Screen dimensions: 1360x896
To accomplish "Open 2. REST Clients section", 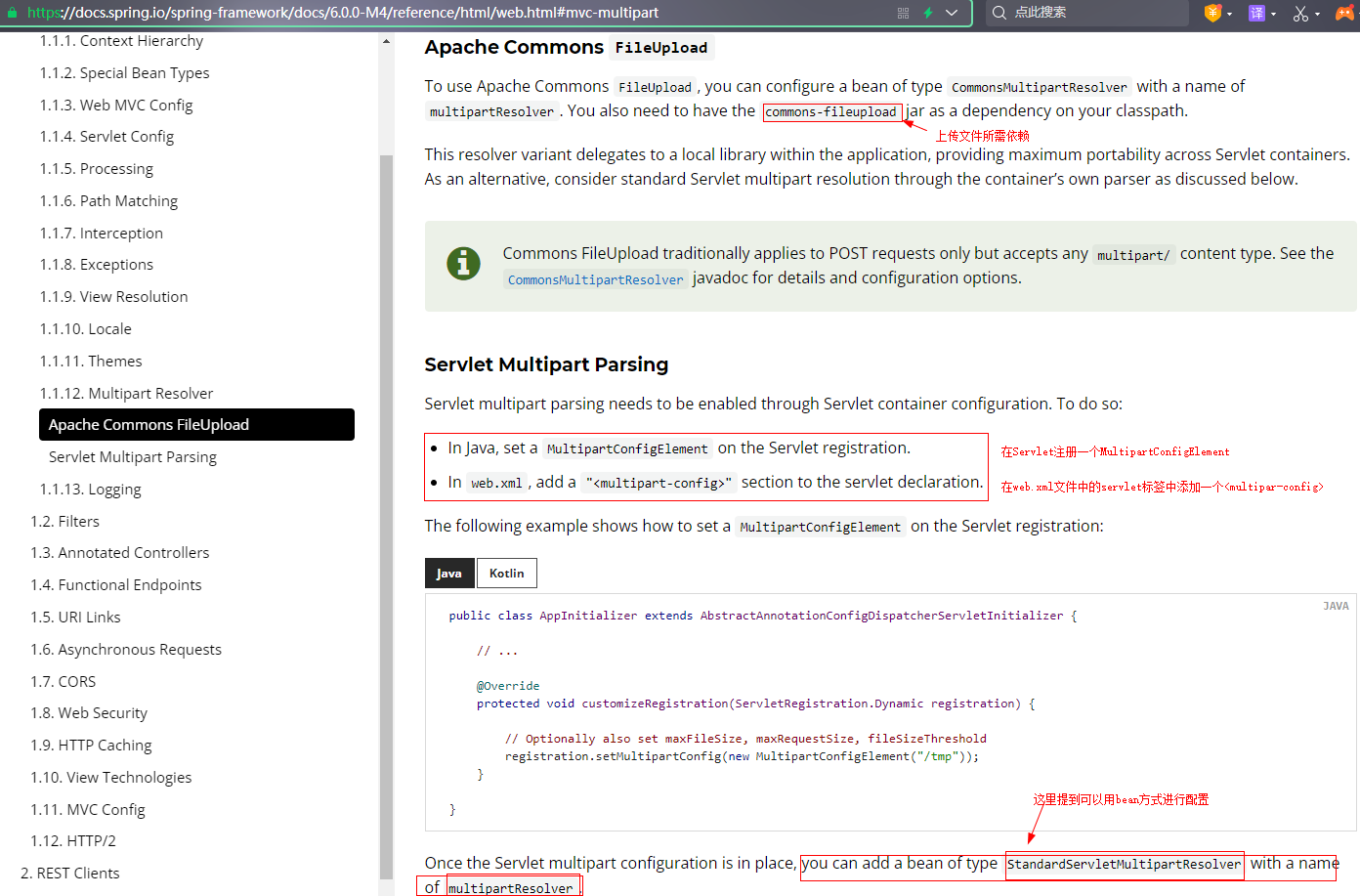I will pos(70,874).
